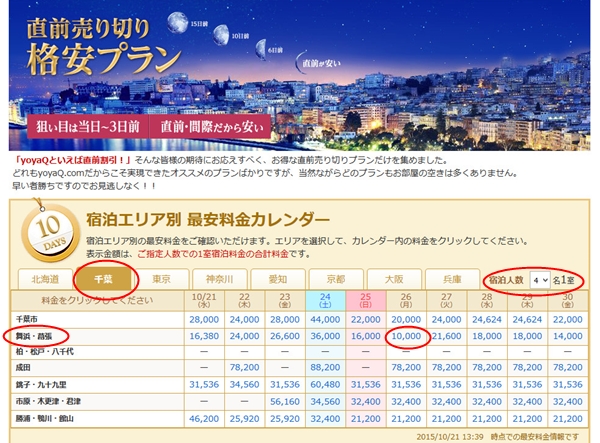The width and height of the screenshot is (600, 443).
Task: Click the 格安プラン hero banner image
Action: coord(300,70)
